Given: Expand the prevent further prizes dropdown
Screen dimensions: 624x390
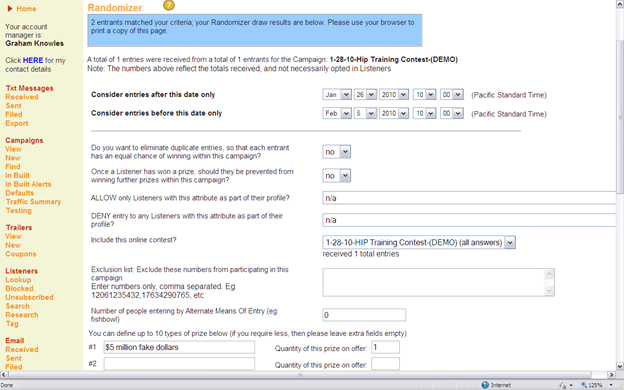Looking at the screenshot, I should coord(337,176).
